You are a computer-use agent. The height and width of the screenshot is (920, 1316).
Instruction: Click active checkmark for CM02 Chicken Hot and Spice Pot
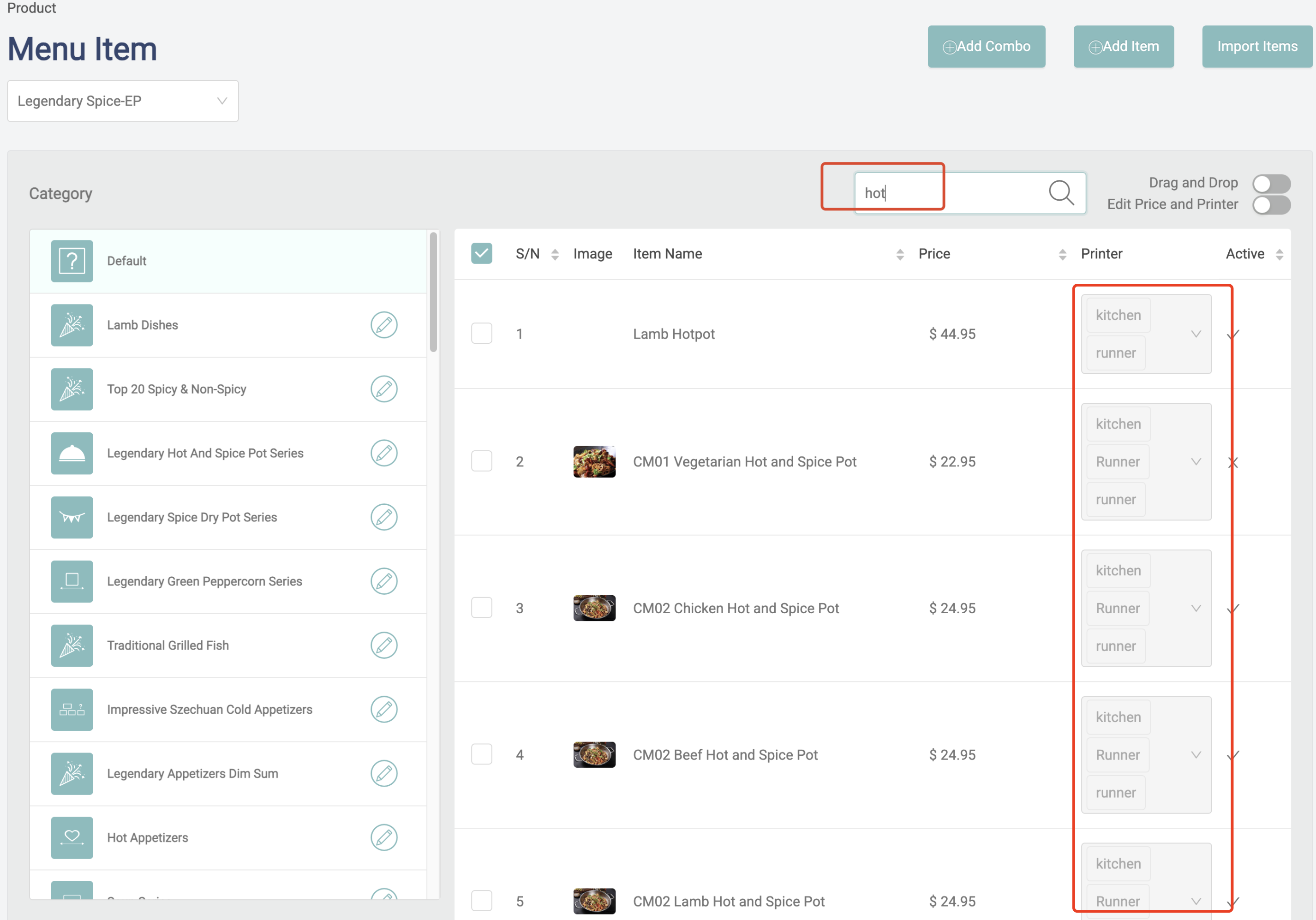pyautogui.click(x=1233, y=608)
